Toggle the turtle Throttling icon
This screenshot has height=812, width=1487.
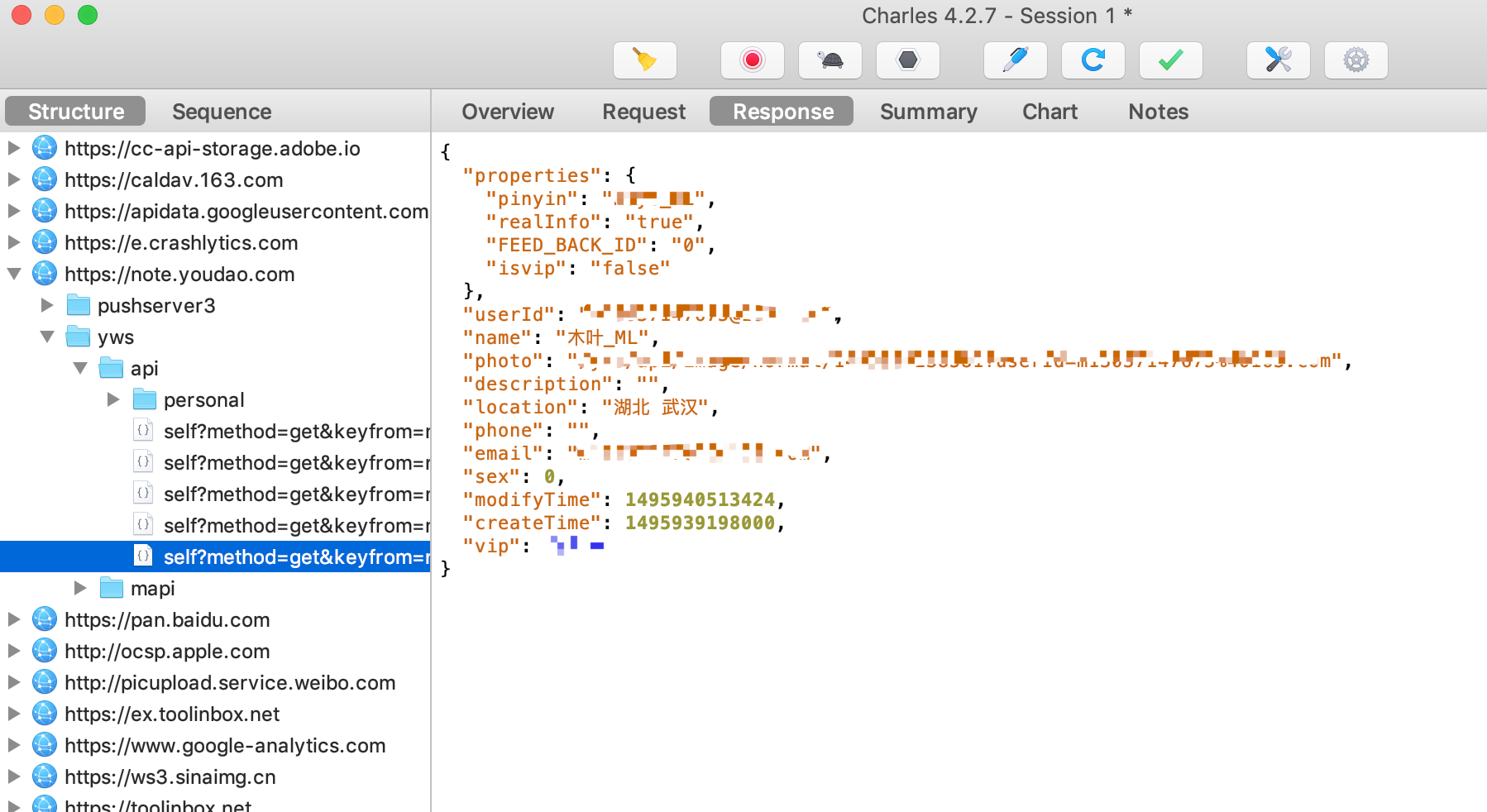coord(830,60)
